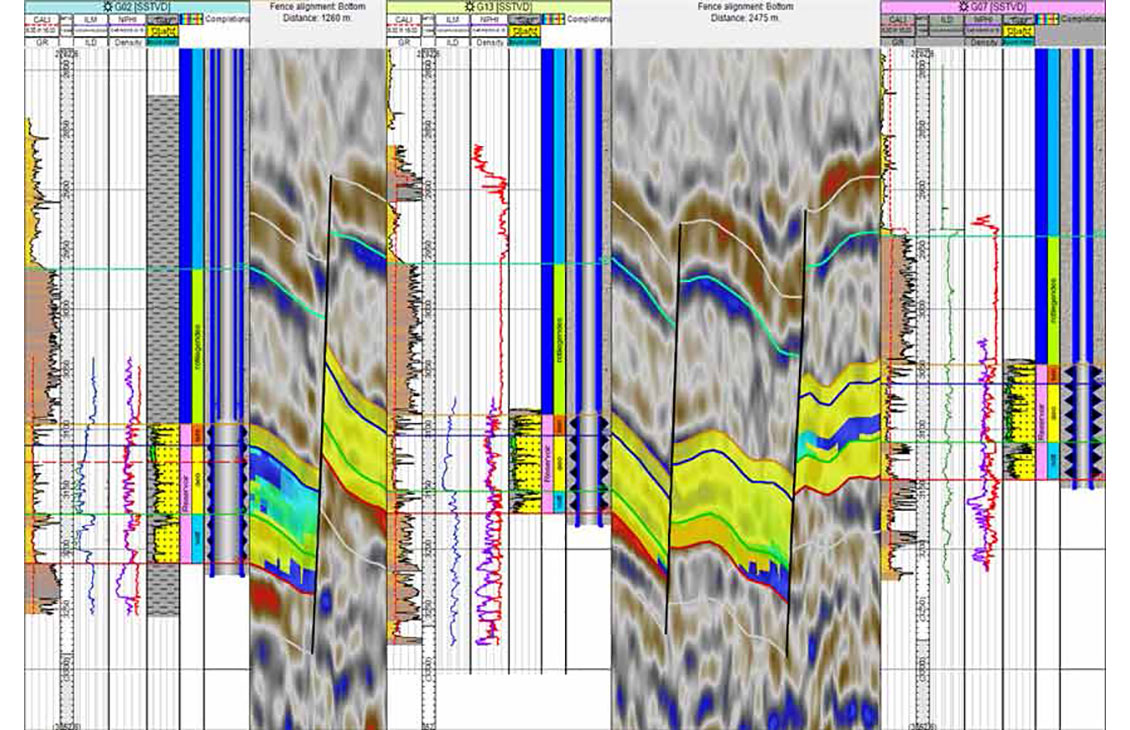
Task: Select the G07 [SSTVD] well header tab
Action: (1000, 7)
